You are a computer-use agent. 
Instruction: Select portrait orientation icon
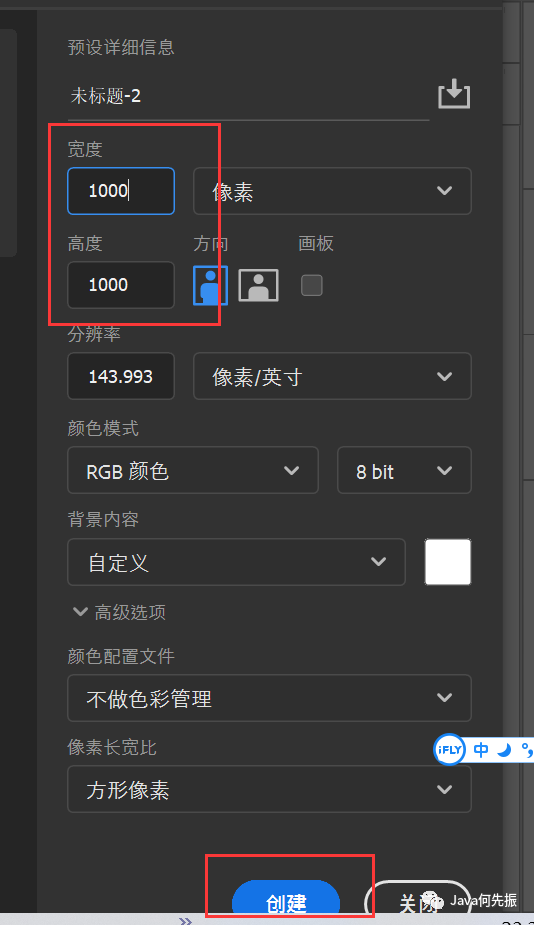point(211,285)
